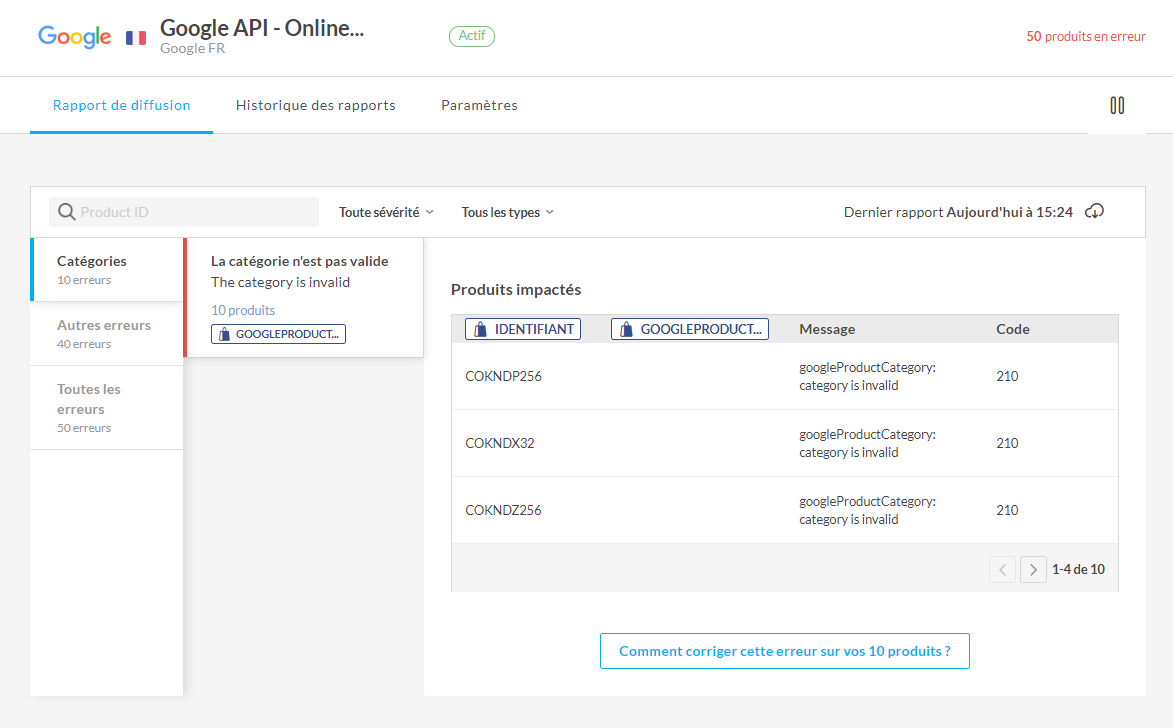
Task: Download the latest report via cloud icon
Action: coord(1095,212)
